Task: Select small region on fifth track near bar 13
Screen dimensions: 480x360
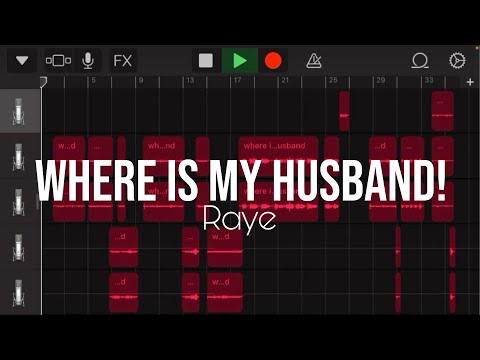Action: click(191, 293)
